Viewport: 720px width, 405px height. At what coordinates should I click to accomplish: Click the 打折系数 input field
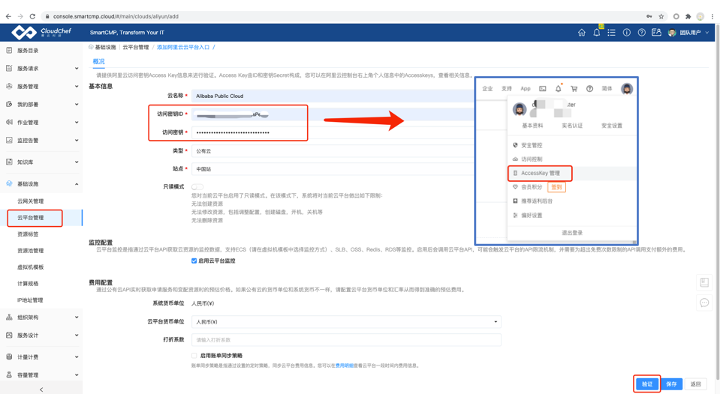pyautogui.click(x=346, y=340)
